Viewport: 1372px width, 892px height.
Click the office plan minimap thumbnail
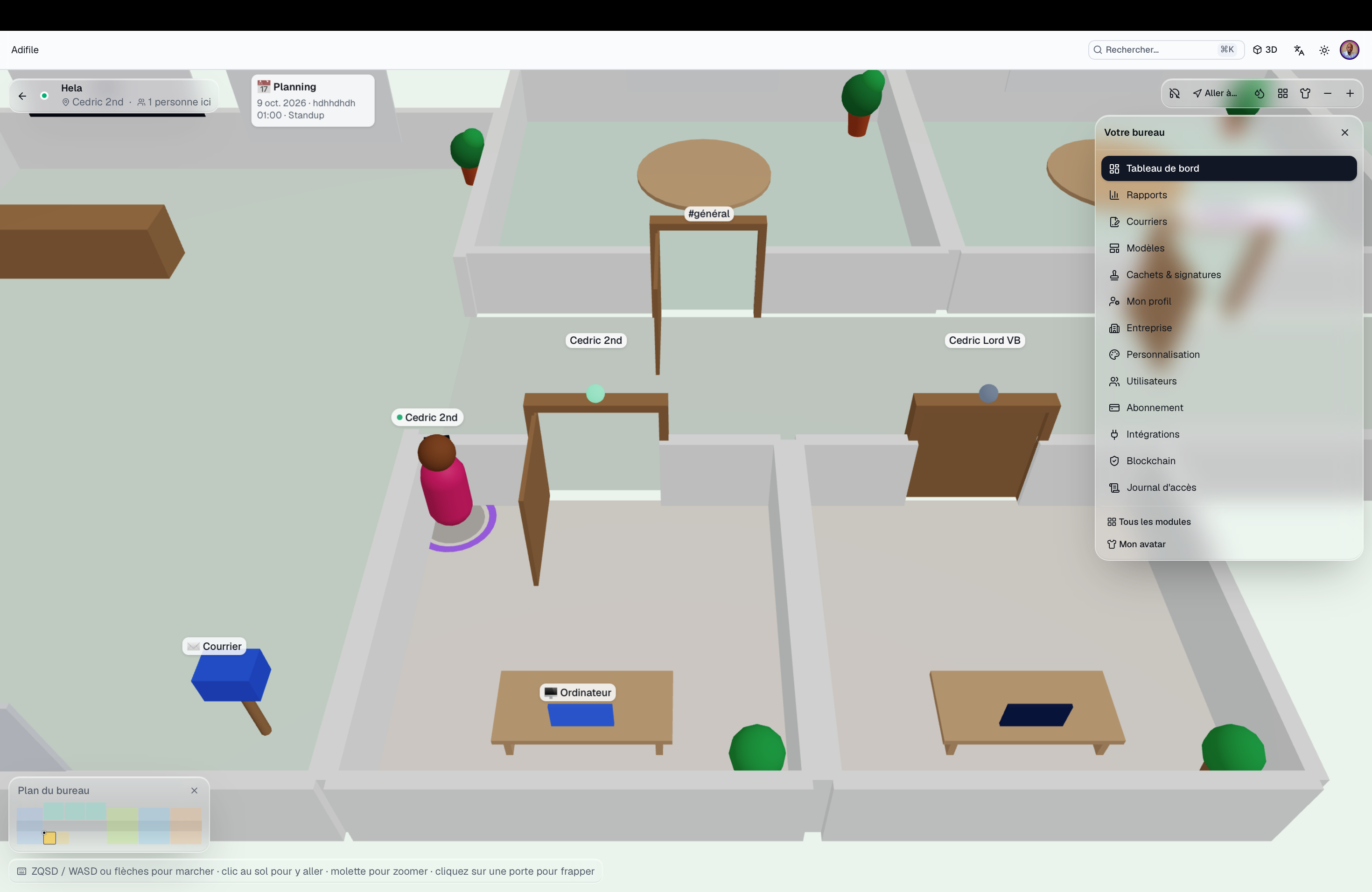(x=109, y=823)
